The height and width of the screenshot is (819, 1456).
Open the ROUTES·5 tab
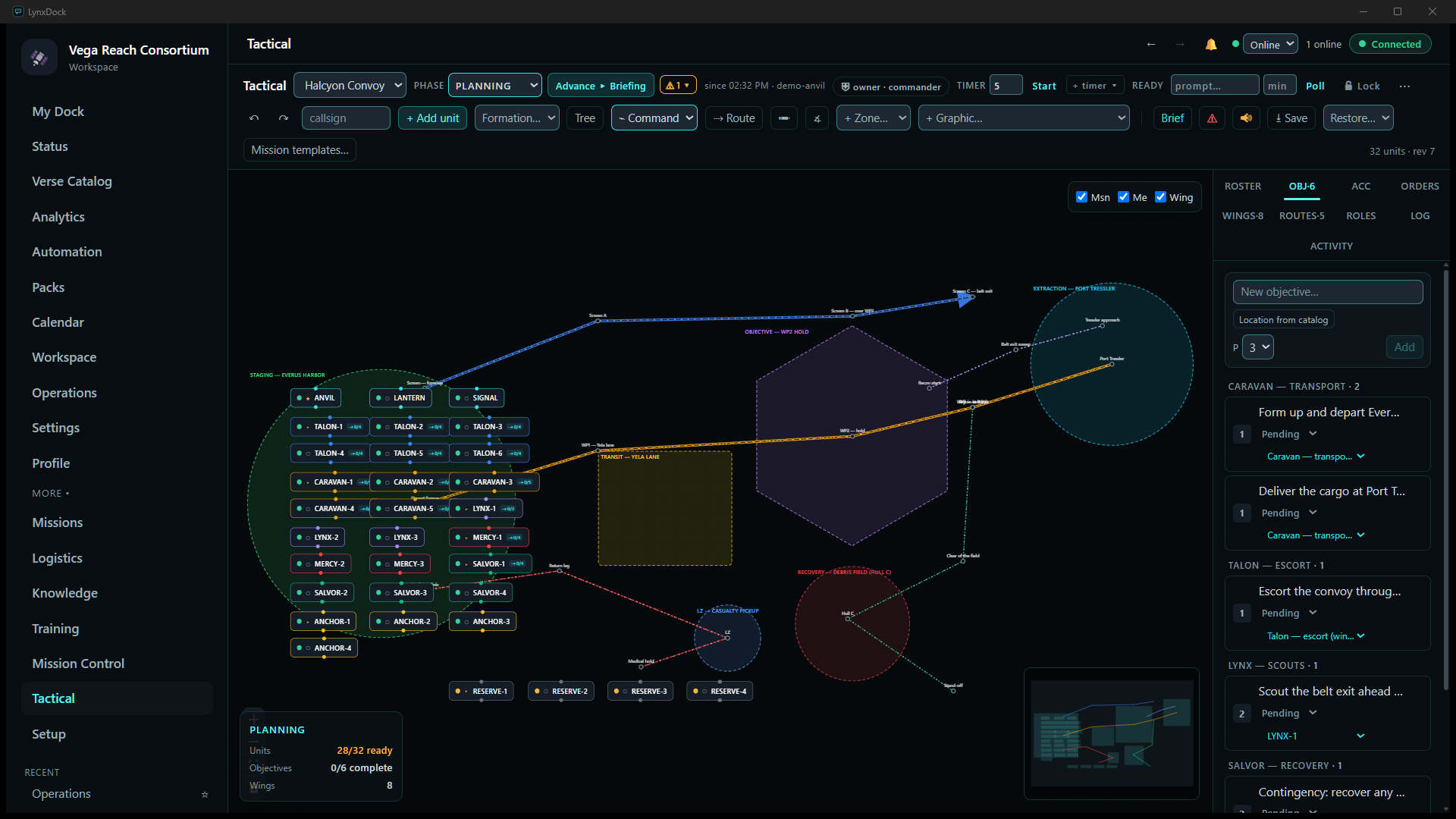pyautogui.click(x=1302, y=216)
